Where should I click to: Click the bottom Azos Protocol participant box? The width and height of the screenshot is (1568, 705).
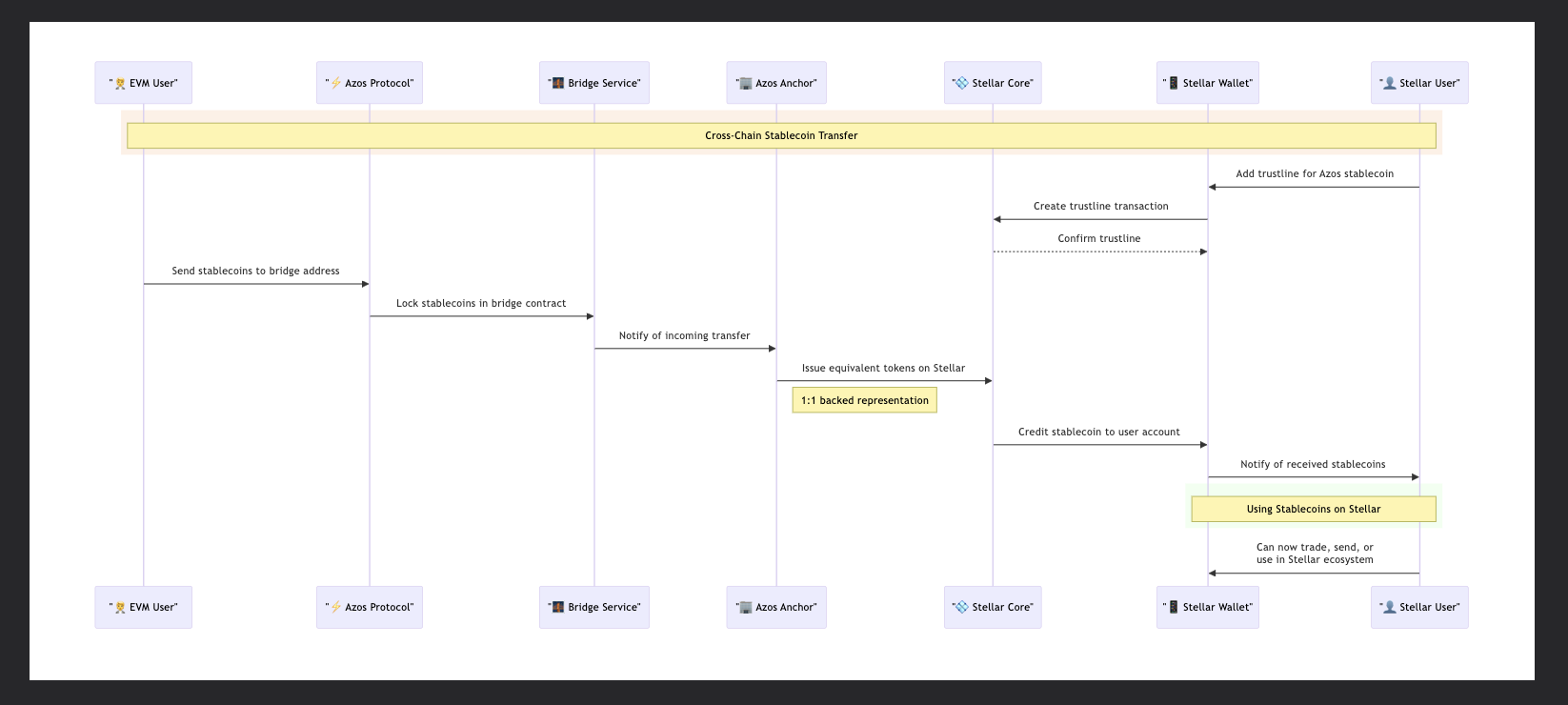(370, 607)
